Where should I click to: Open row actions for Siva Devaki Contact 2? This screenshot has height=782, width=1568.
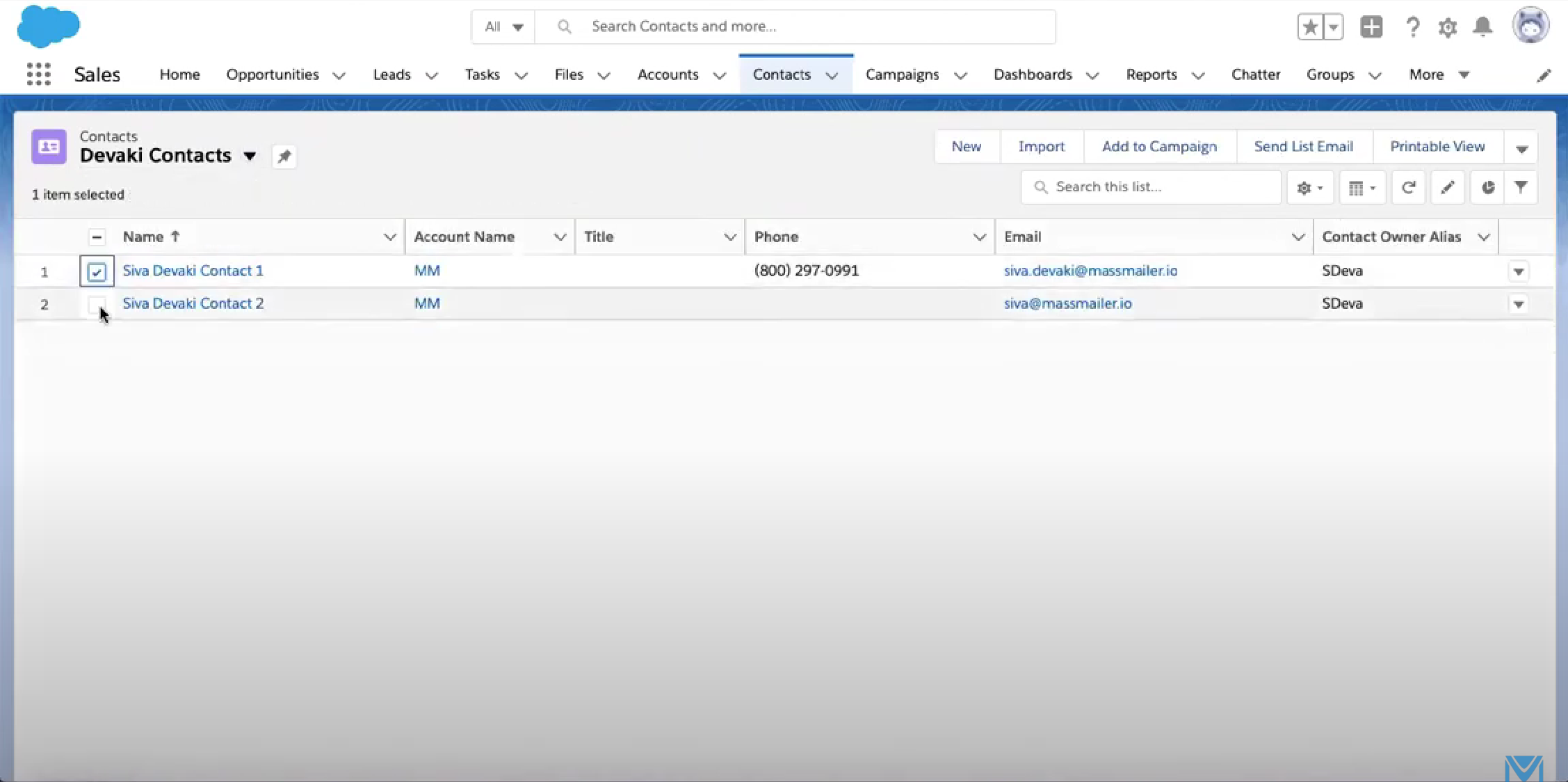1518,304
